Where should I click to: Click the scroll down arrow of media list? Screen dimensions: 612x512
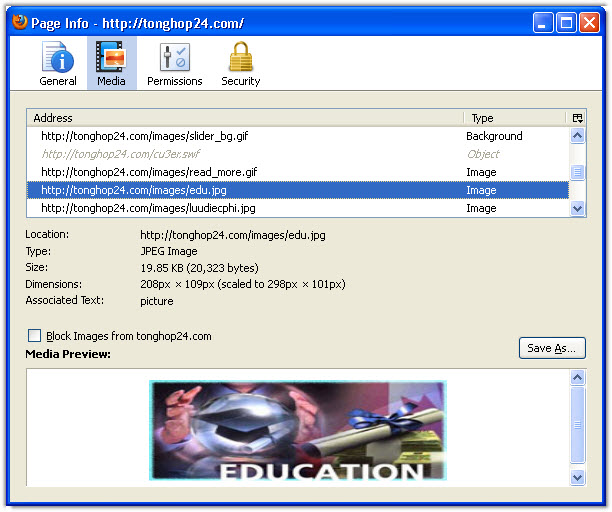(x=577, y=208)
